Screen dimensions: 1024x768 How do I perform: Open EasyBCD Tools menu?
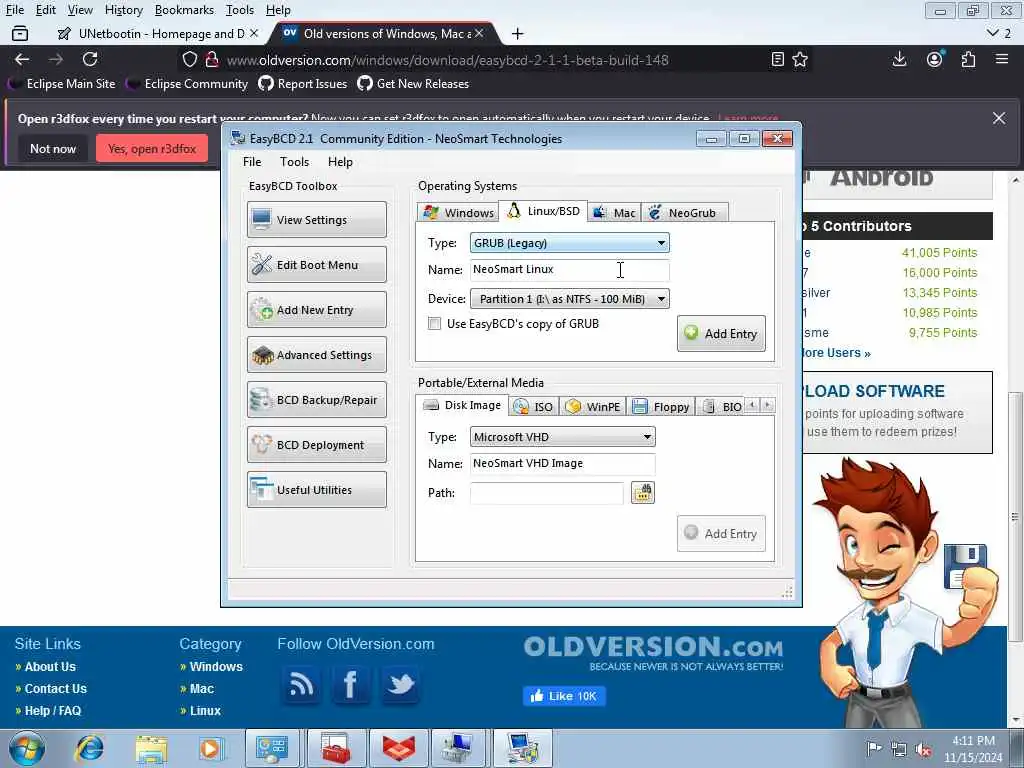tap(295, 161)
